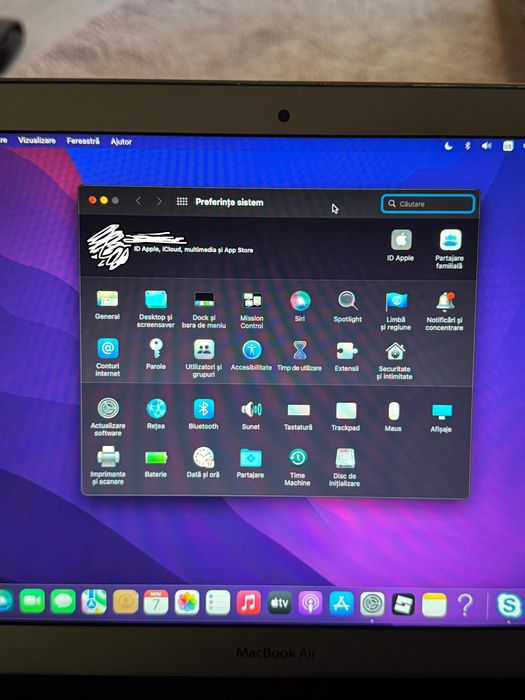Open Reminders from the Dock
The width and height of the screenshot is (525, 700).
218,603
